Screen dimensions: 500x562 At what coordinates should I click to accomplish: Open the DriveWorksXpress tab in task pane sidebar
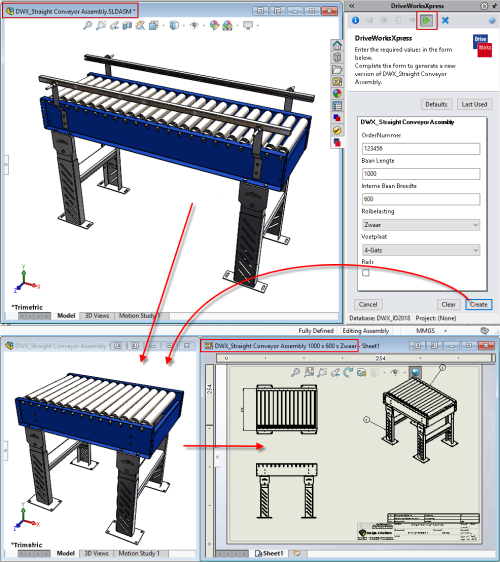coord(337,143)
